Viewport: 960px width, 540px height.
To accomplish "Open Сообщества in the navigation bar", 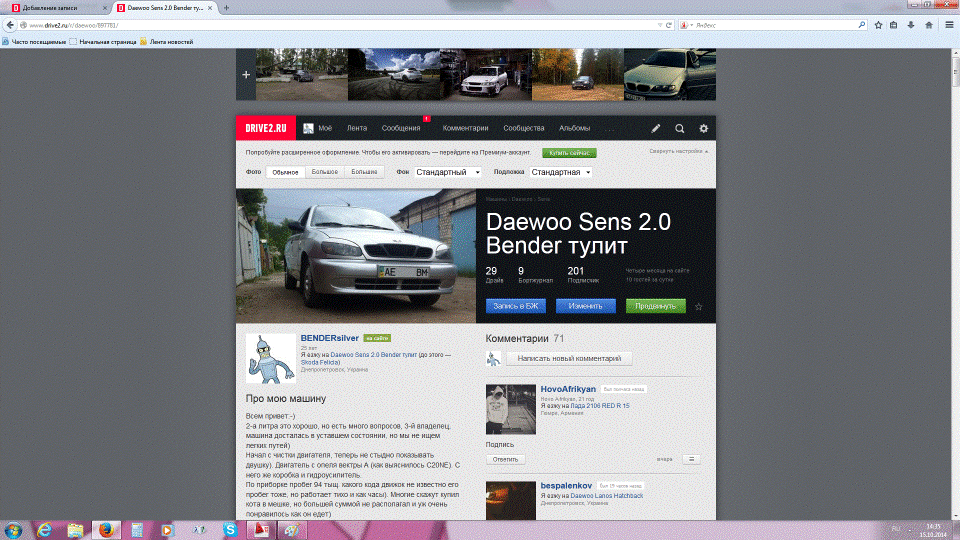I will [x=523, y=129].
